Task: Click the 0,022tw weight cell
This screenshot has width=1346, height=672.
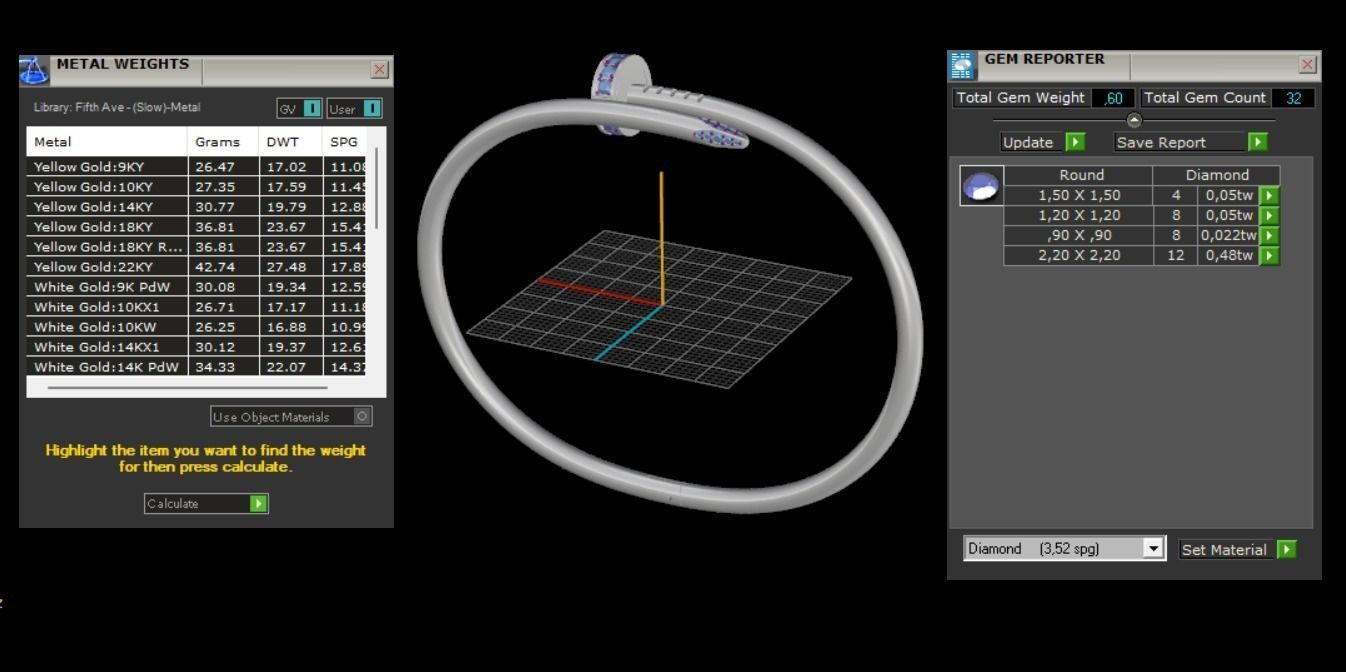Action: click(1228, 236)
